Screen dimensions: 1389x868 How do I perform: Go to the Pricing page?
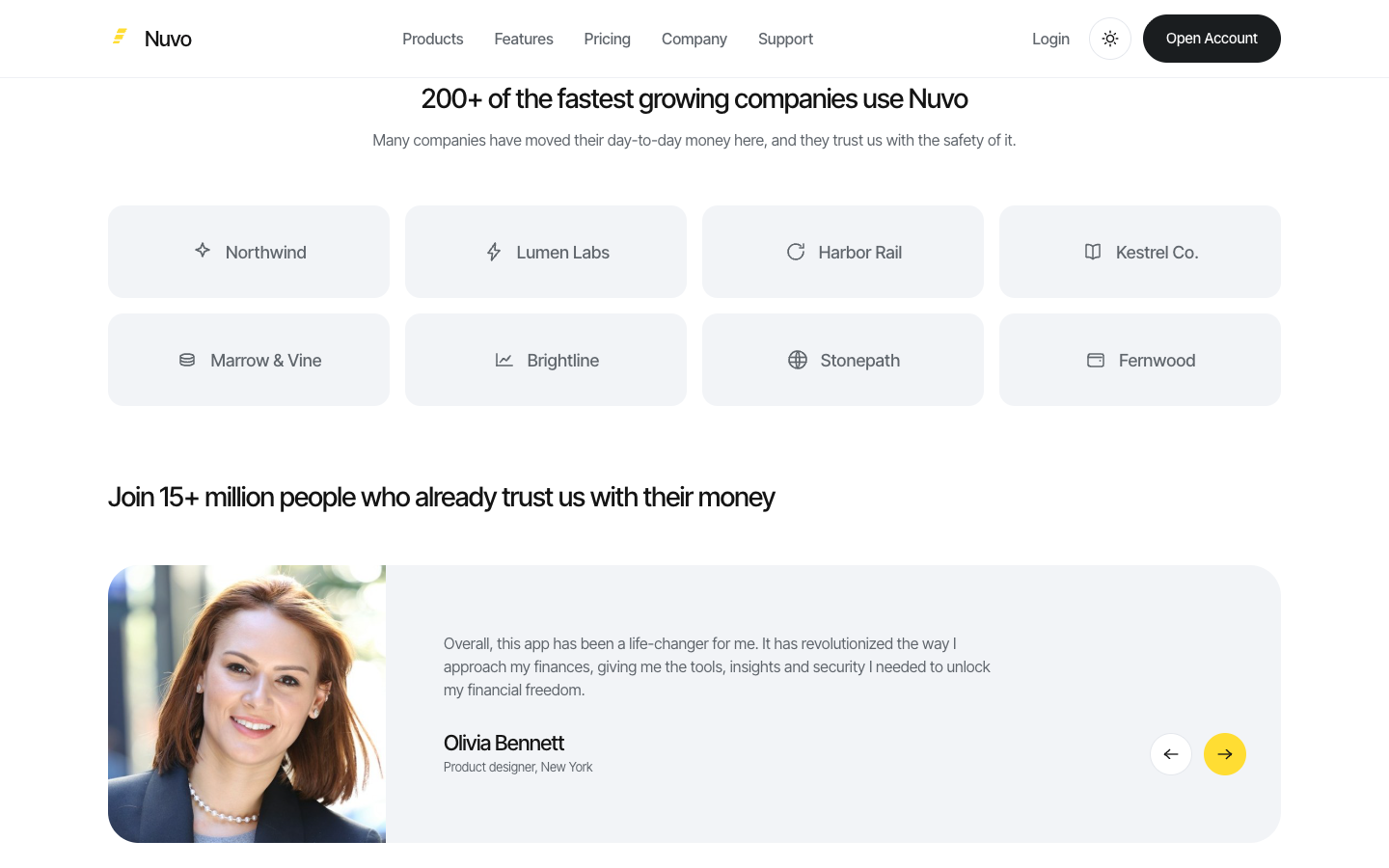607,39
